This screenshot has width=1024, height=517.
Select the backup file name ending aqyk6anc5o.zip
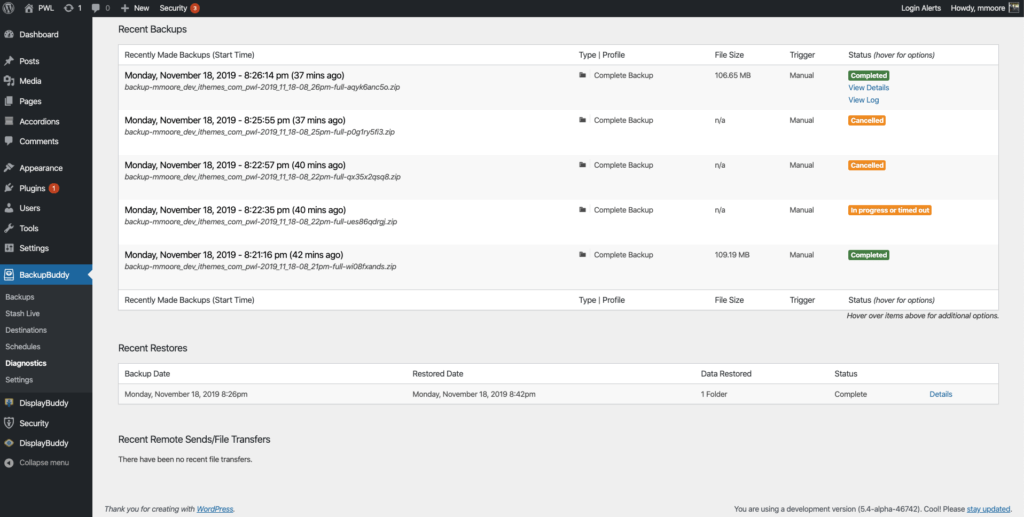point(262,87)
